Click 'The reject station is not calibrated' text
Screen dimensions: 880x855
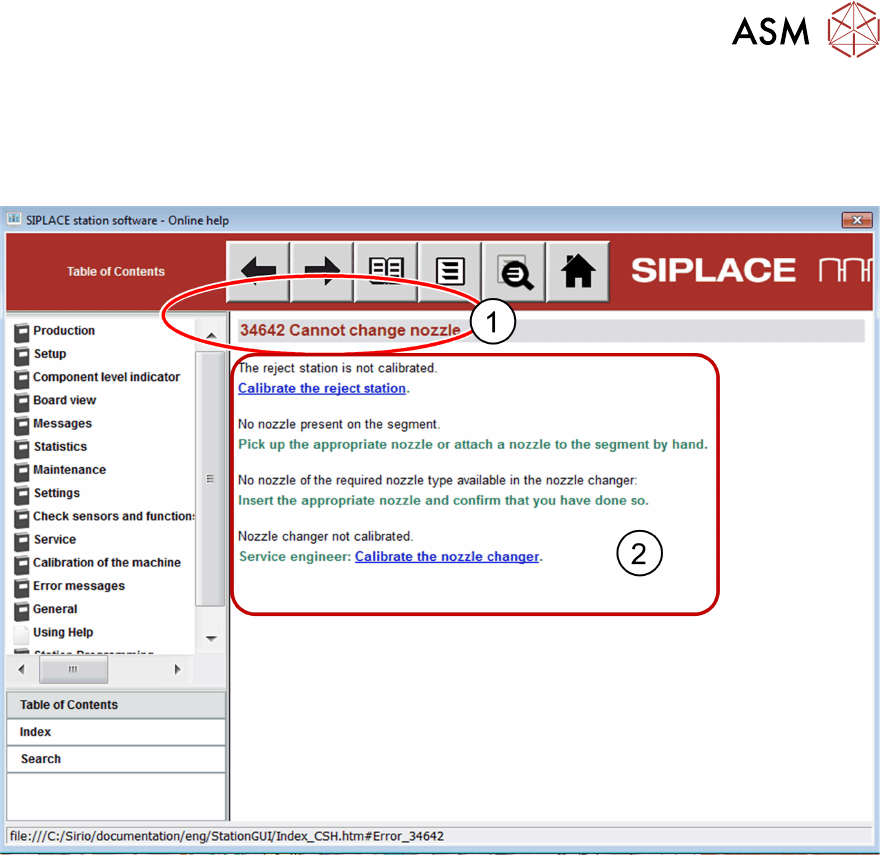(x=337, y=368)
